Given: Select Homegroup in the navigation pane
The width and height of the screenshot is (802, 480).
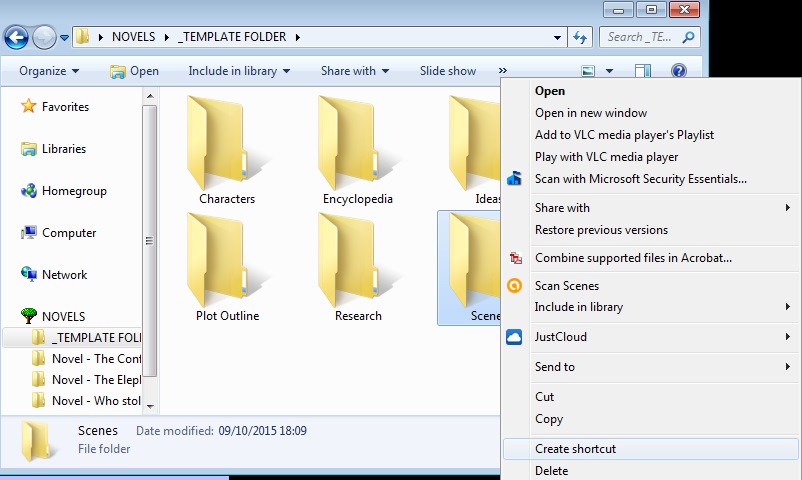Looking at the screenshot, I should (x=63, y=191).
